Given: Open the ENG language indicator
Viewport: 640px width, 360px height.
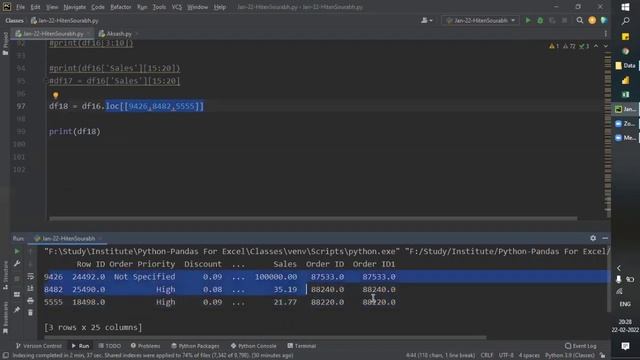Looking at the screenshot, I should (625, 304).
